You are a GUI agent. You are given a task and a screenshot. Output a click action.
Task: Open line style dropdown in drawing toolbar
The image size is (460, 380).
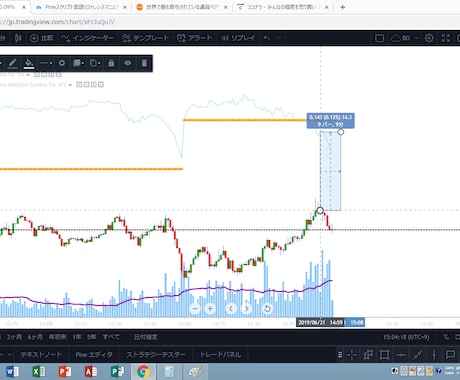[x=46, y=63]
